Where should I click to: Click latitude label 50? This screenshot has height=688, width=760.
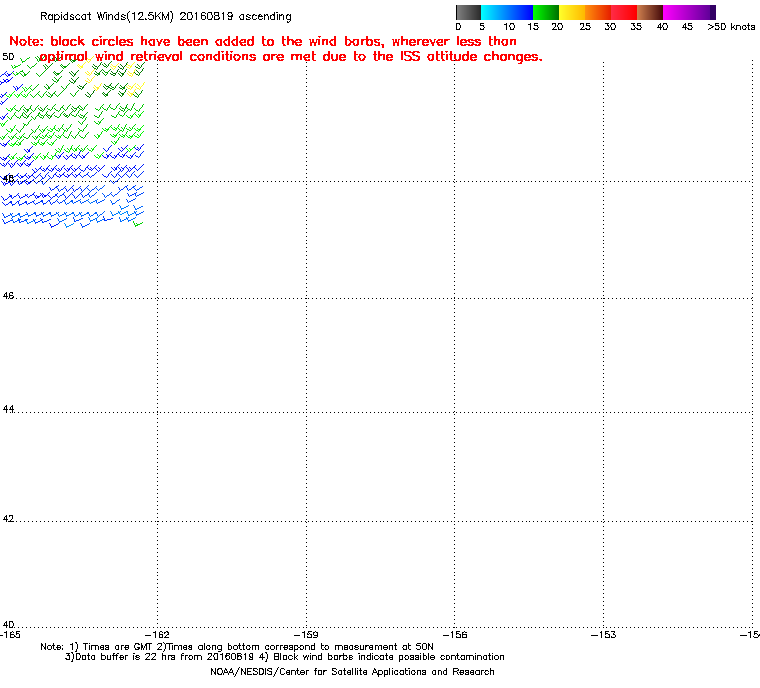pos(8,57)
